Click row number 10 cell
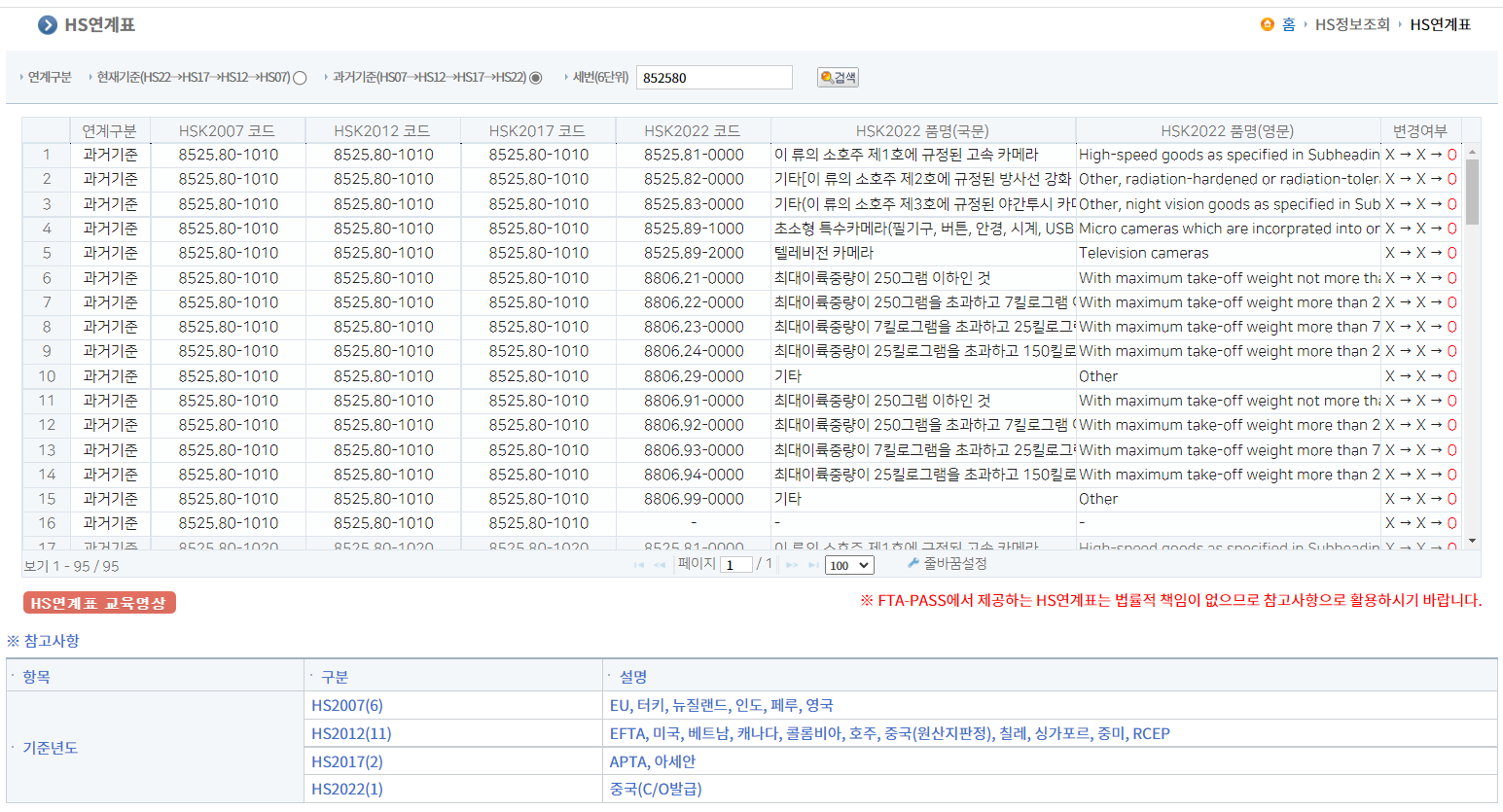1503x812 pixels. click(47, 376)
